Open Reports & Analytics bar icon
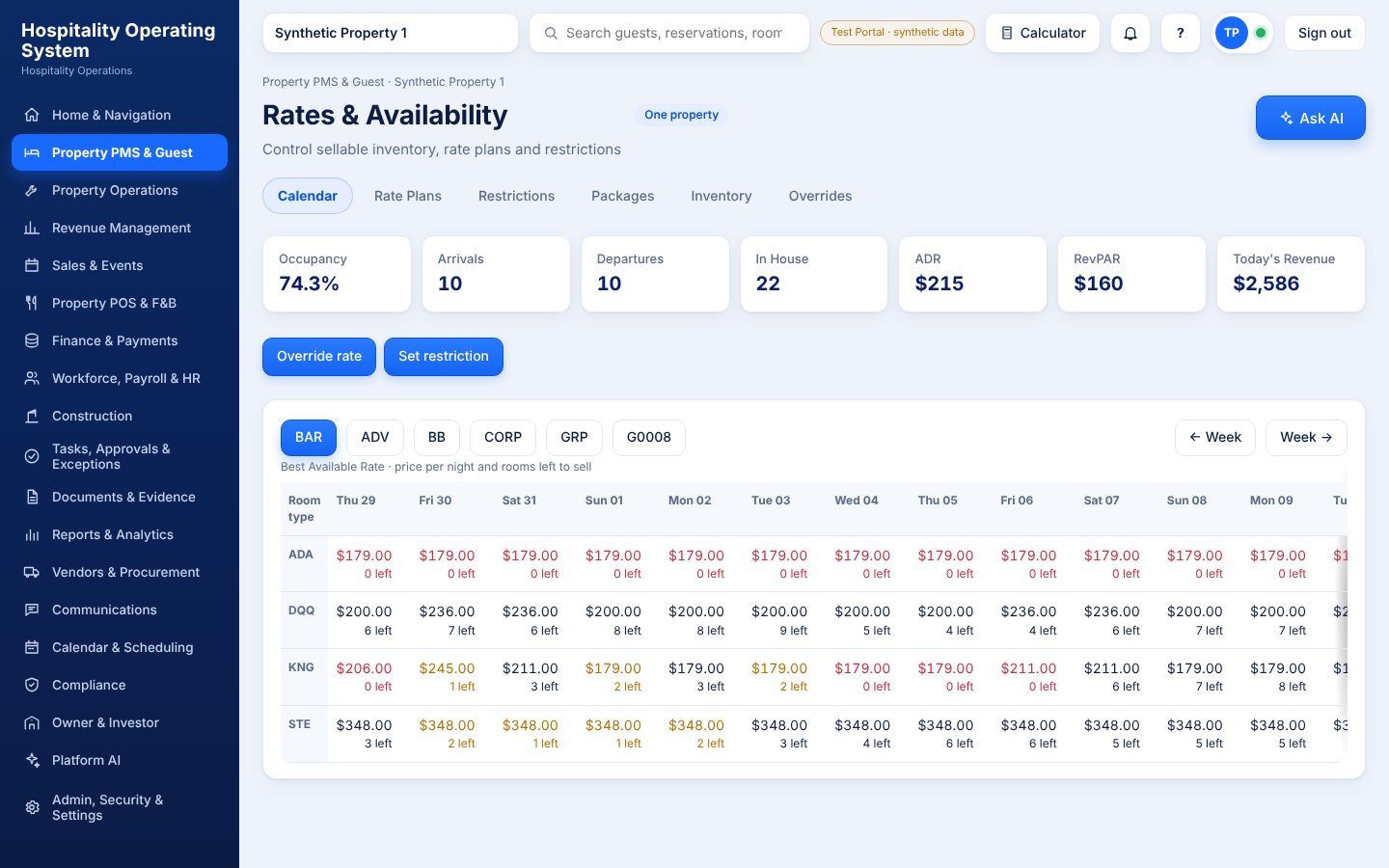Viewport: 1389px width, 868px height. 32,534
